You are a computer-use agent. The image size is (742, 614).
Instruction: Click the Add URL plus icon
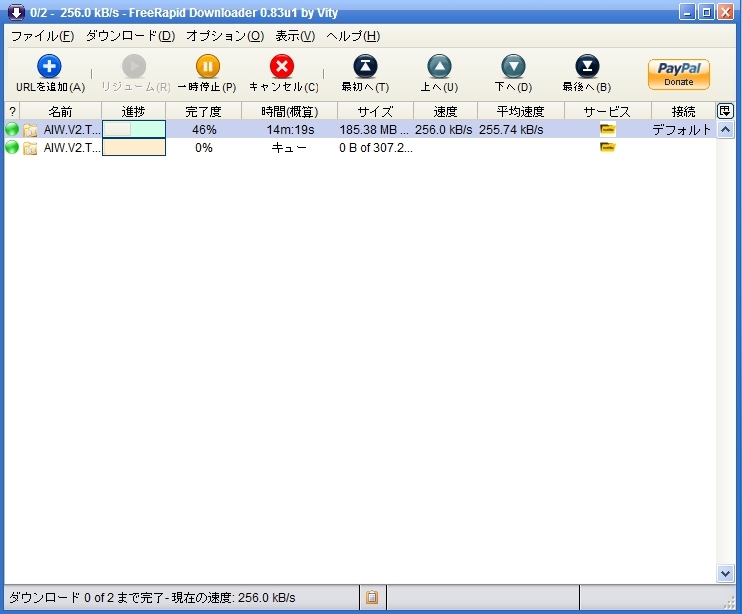coord(49,66)
